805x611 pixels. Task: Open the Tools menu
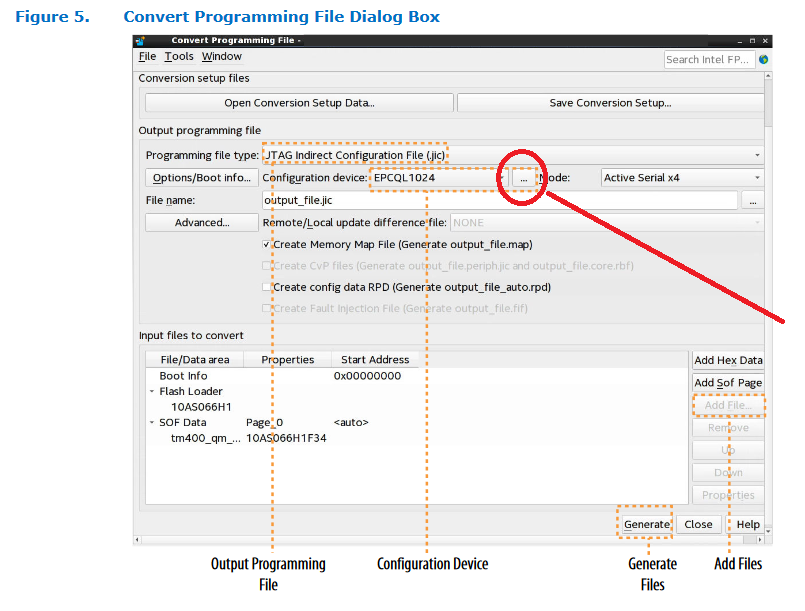tap(179, 56)
